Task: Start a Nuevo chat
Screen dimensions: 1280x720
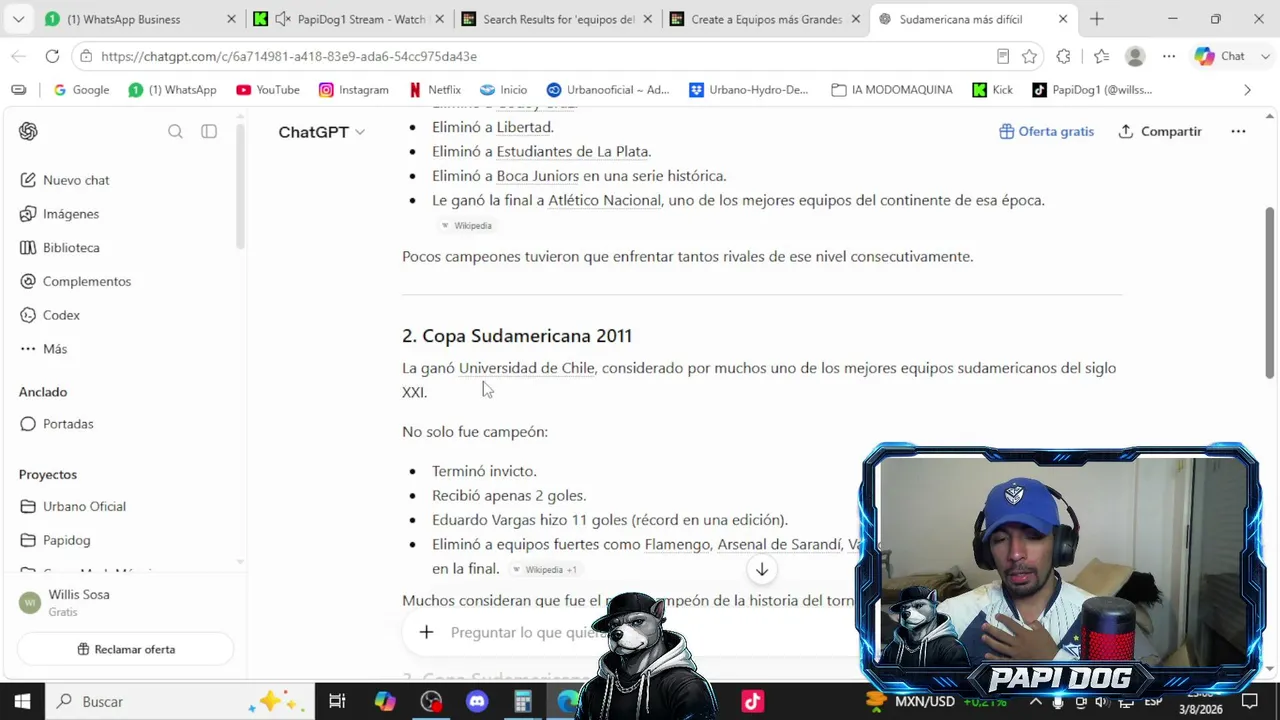Action: coord(64,180)
